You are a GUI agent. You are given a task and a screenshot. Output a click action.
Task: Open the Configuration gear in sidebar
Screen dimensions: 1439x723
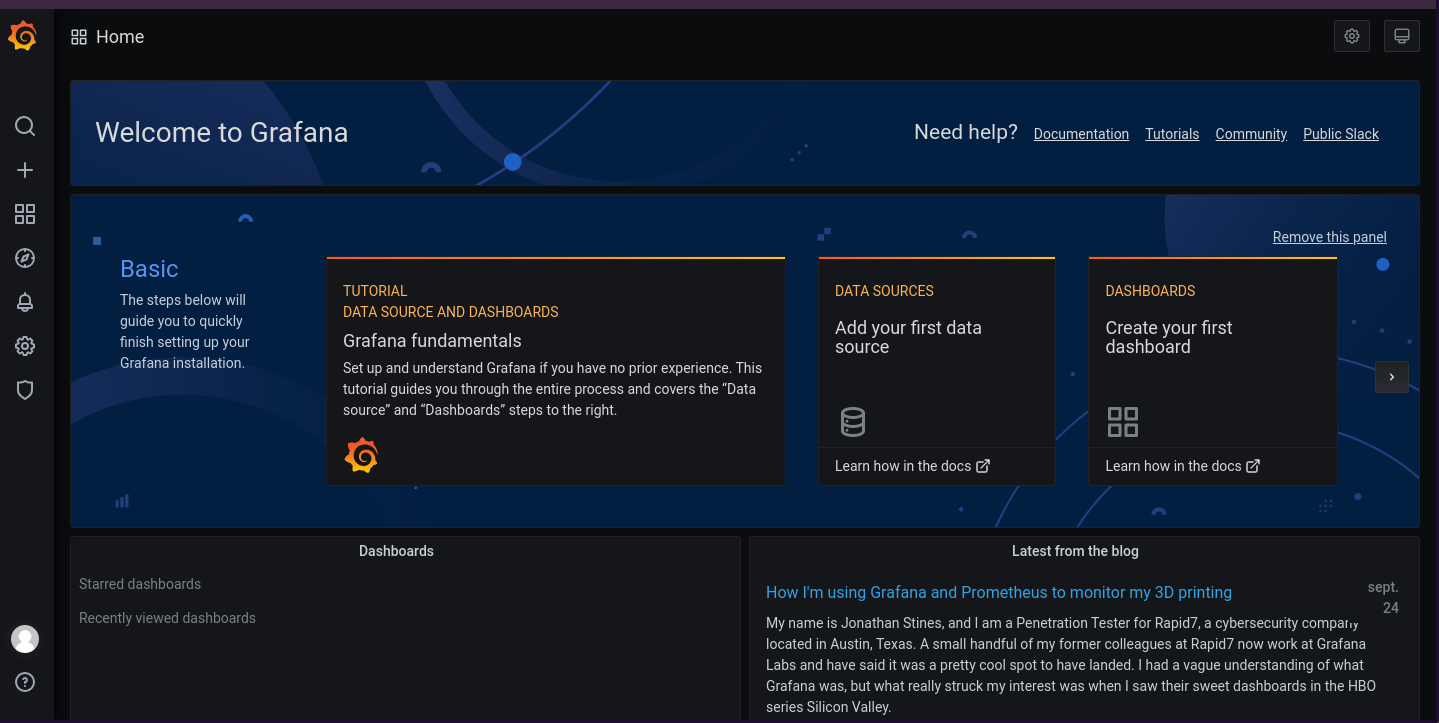point(25,346)
